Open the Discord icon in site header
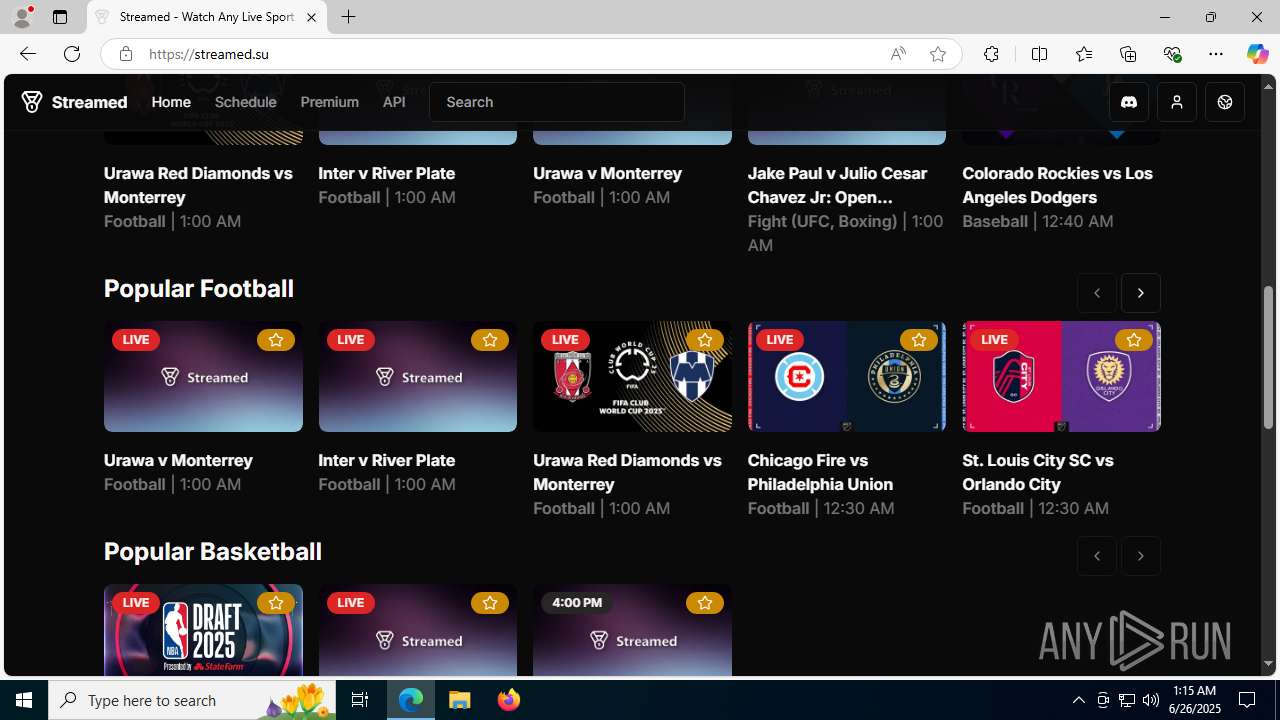The image size is (1280, 720). 1129,102
